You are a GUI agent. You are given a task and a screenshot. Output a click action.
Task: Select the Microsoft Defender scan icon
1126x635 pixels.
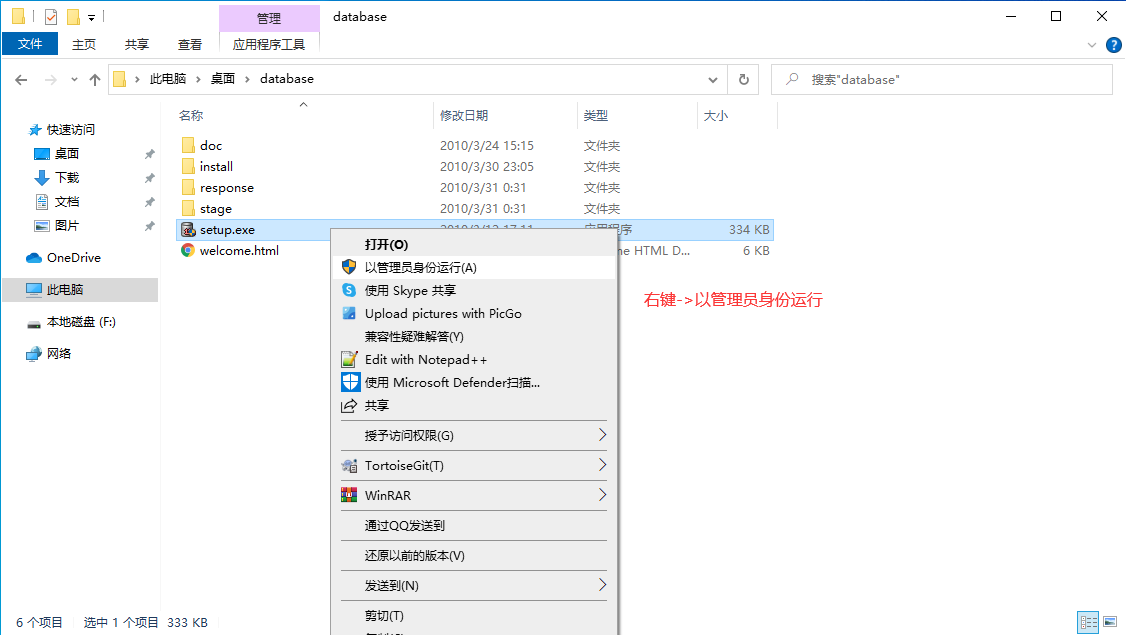[351, 382]
